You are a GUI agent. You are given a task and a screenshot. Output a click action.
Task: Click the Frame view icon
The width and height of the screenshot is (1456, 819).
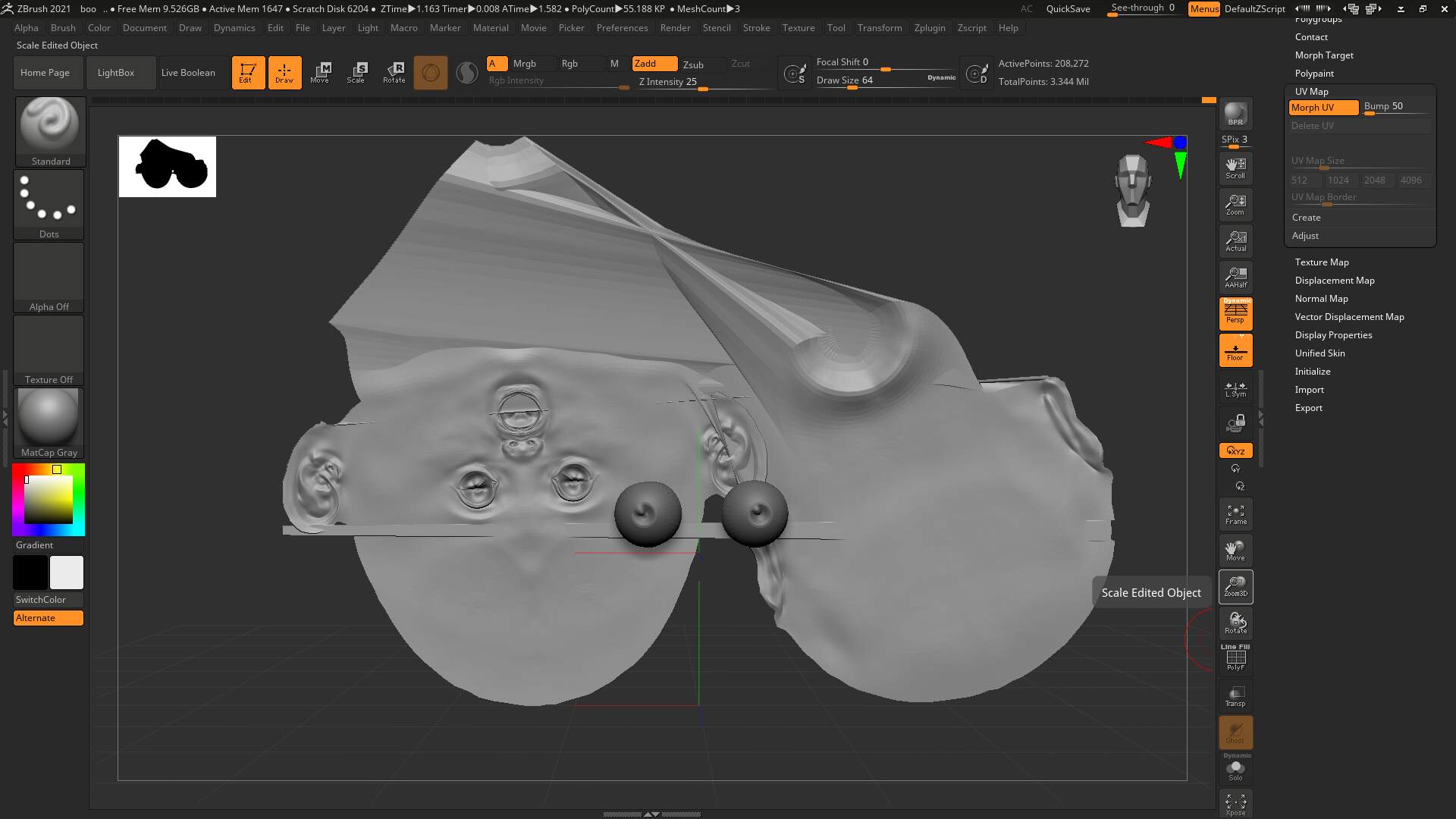pyautogui.click(x=1235, y=514)
